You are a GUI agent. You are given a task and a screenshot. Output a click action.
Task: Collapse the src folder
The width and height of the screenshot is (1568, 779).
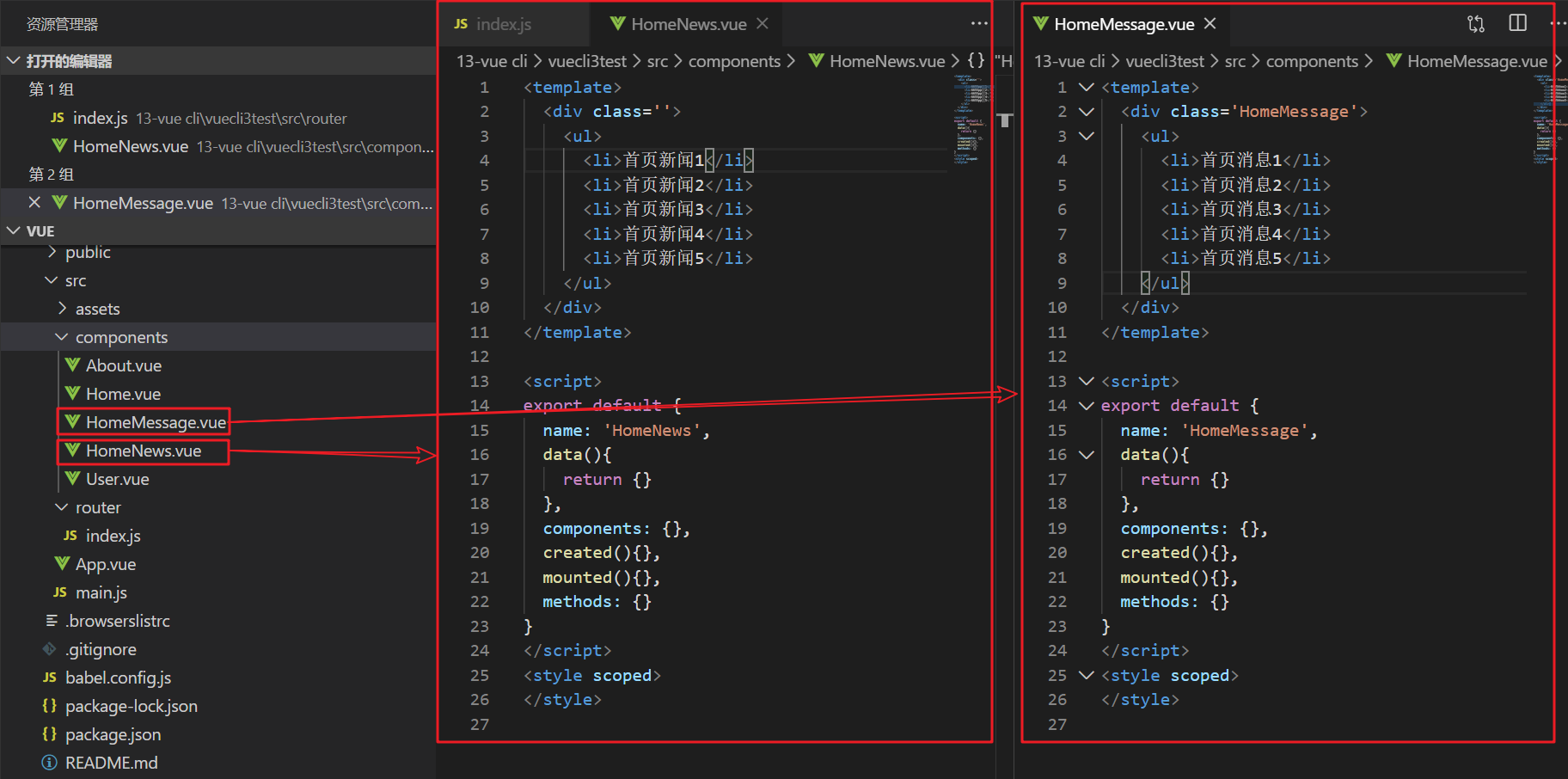[x=52, y=280]
